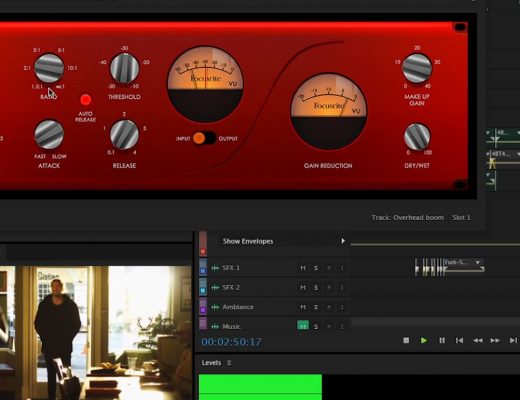Mute the SFX 2 track
This screenshot has height=400, width=520.
303,288
